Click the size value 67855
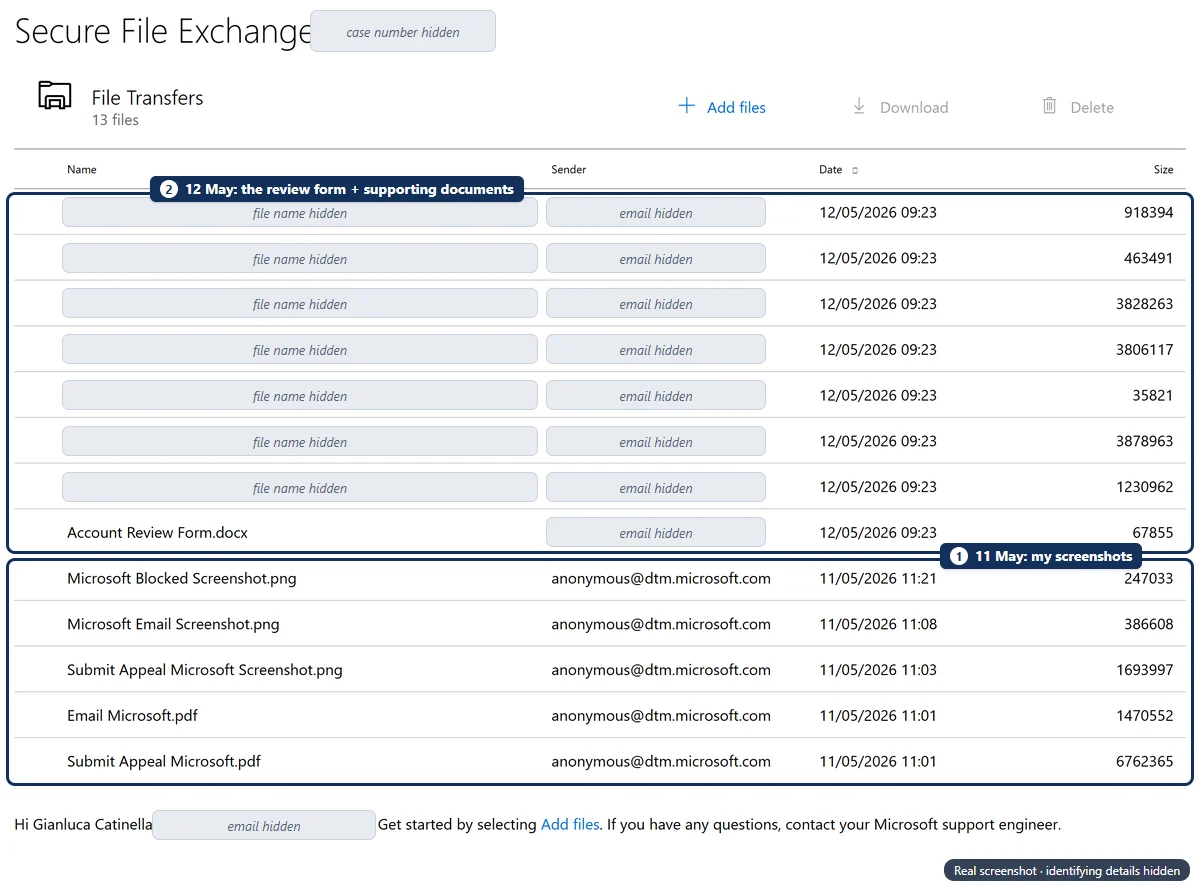Screen dimensions: 1200x890 click(1153, 533)
